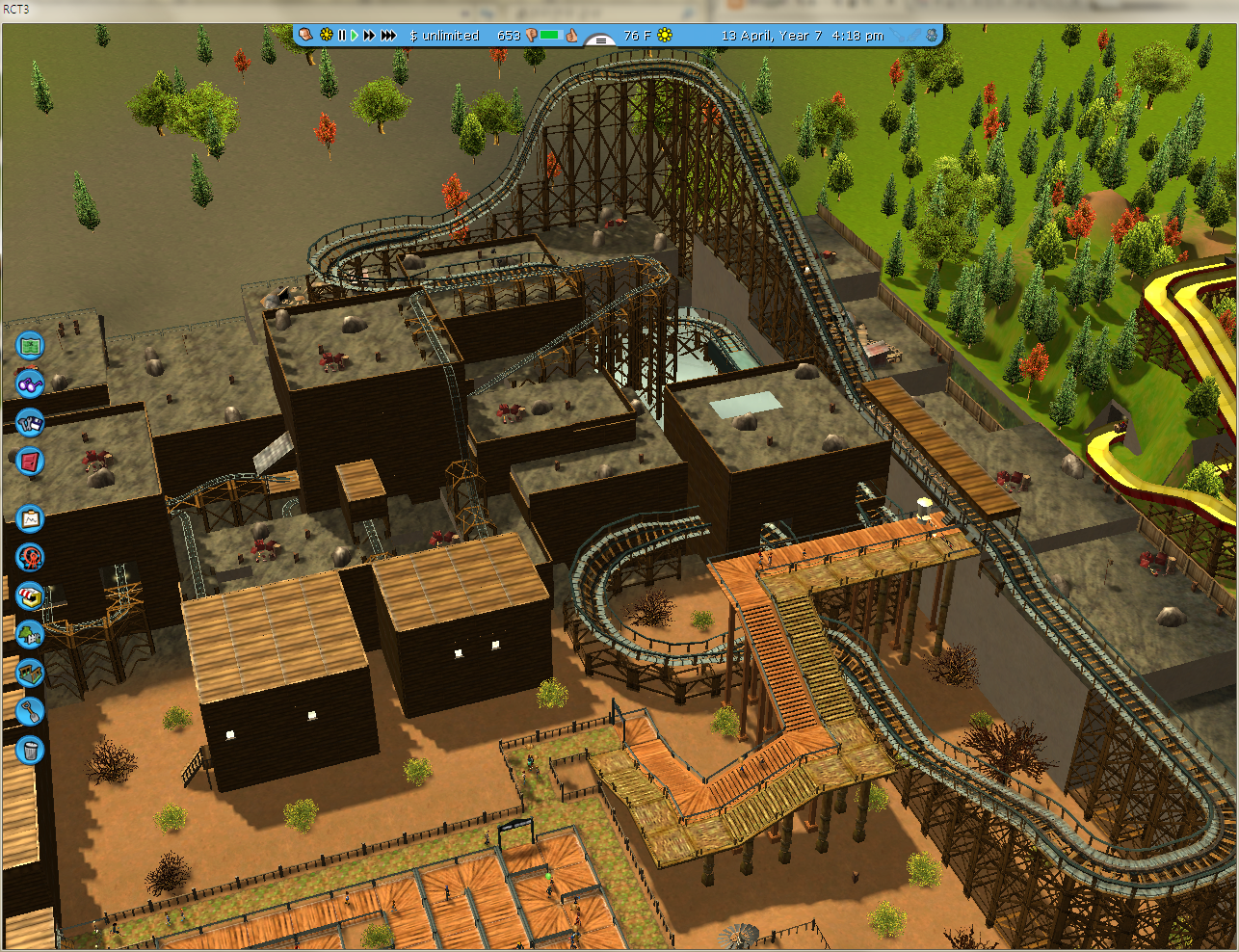Open the red exit door menu

30,462
